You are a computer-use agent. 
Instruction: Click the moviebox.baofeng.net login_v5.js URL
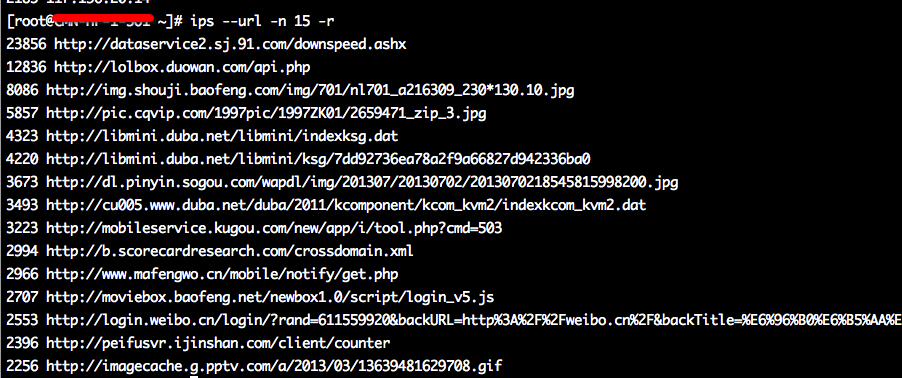[x=270, y=298]
